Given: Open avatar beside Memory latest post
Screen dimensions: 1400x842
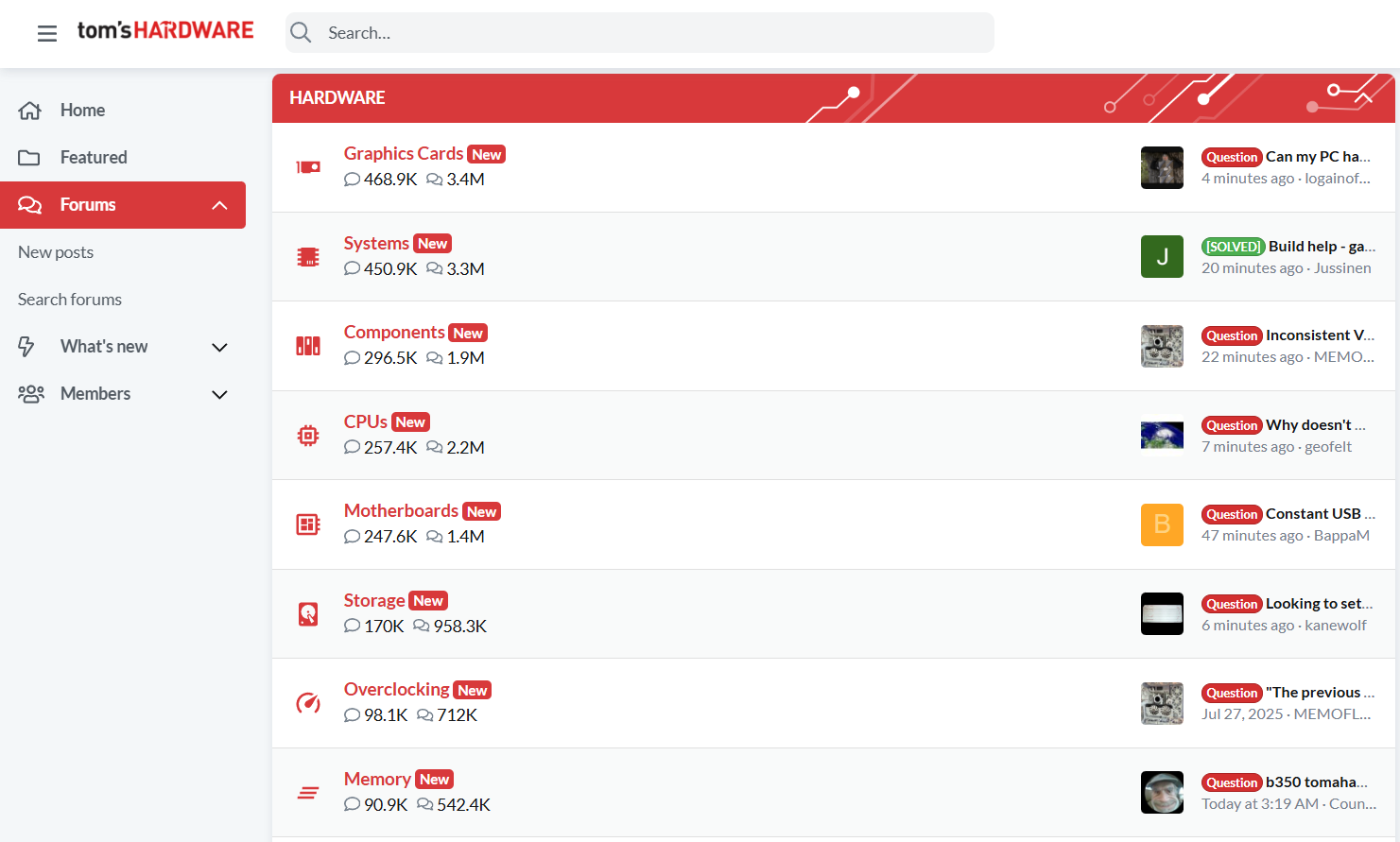Looking at the screenshot, I should tap(1162, 793).
